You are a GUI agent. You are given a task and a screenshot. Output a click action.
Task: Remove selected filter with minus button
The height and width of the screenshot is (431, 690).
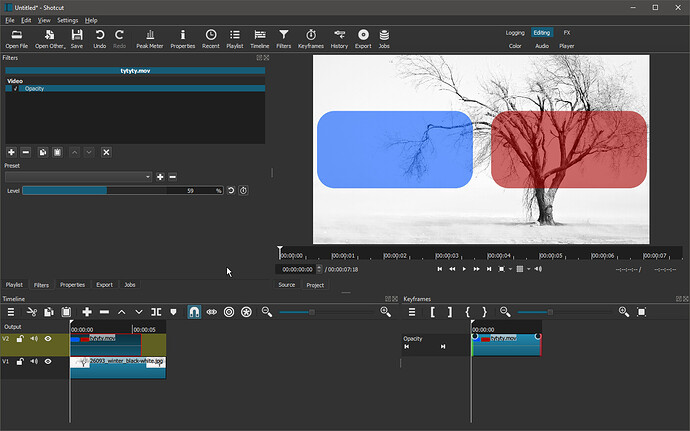point(26,152)
